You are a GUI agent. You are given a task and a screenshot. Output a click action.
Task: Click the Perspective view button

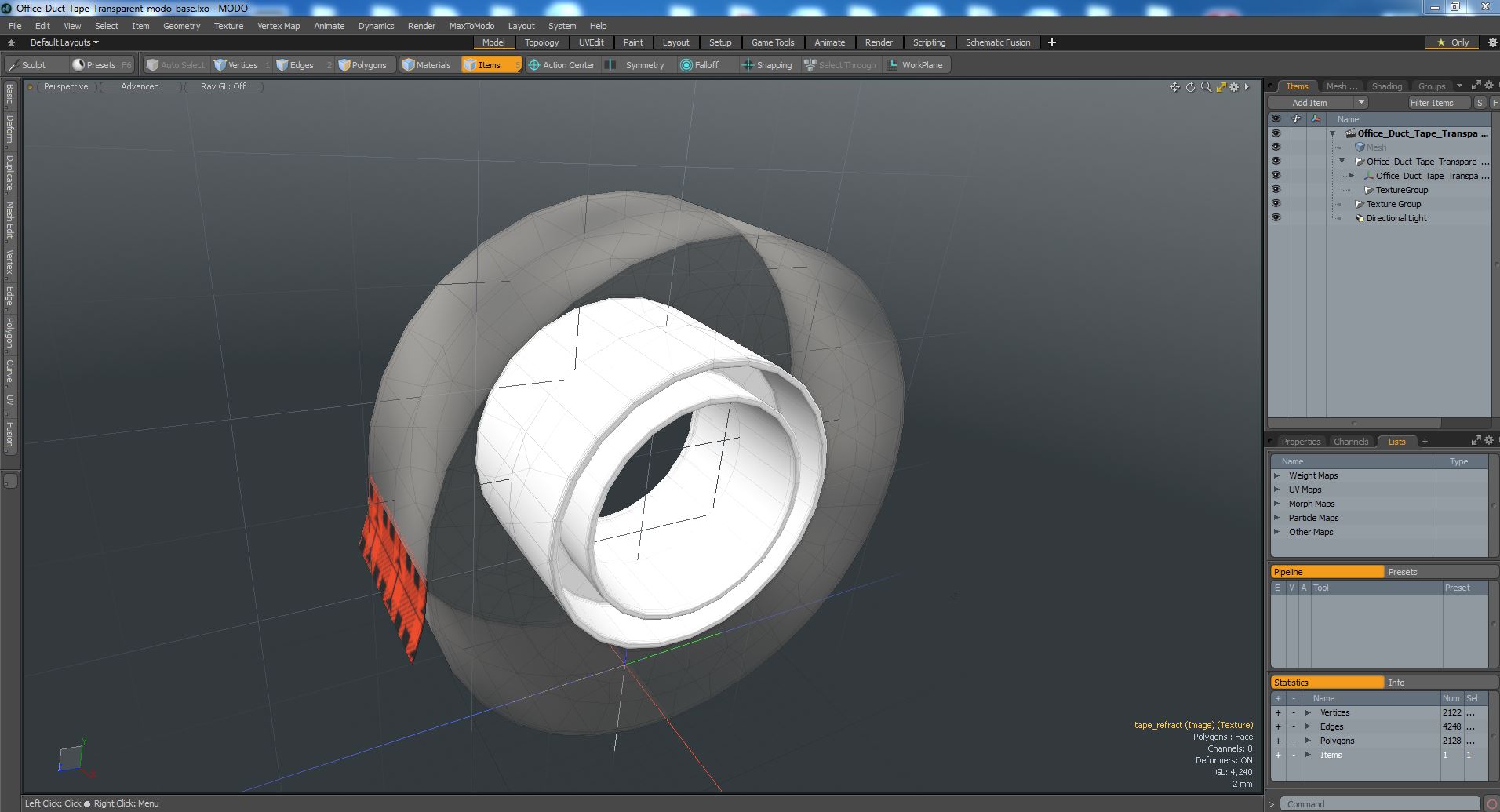tap(66, 87)
